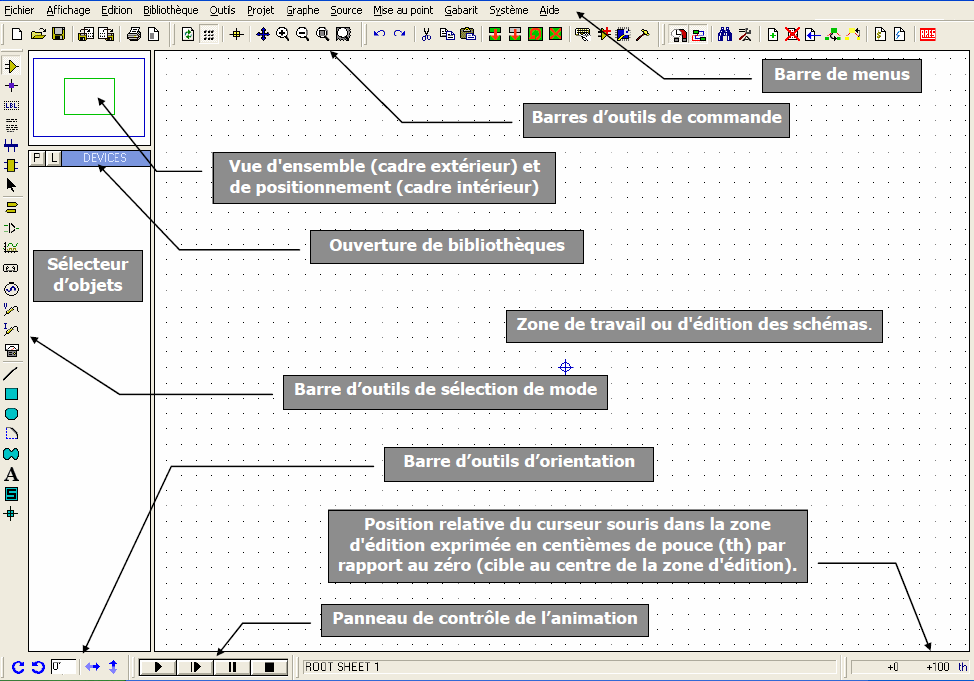Open the Affichage menu
The height and width of the screenshot is (681, 974).
(68, 10)
